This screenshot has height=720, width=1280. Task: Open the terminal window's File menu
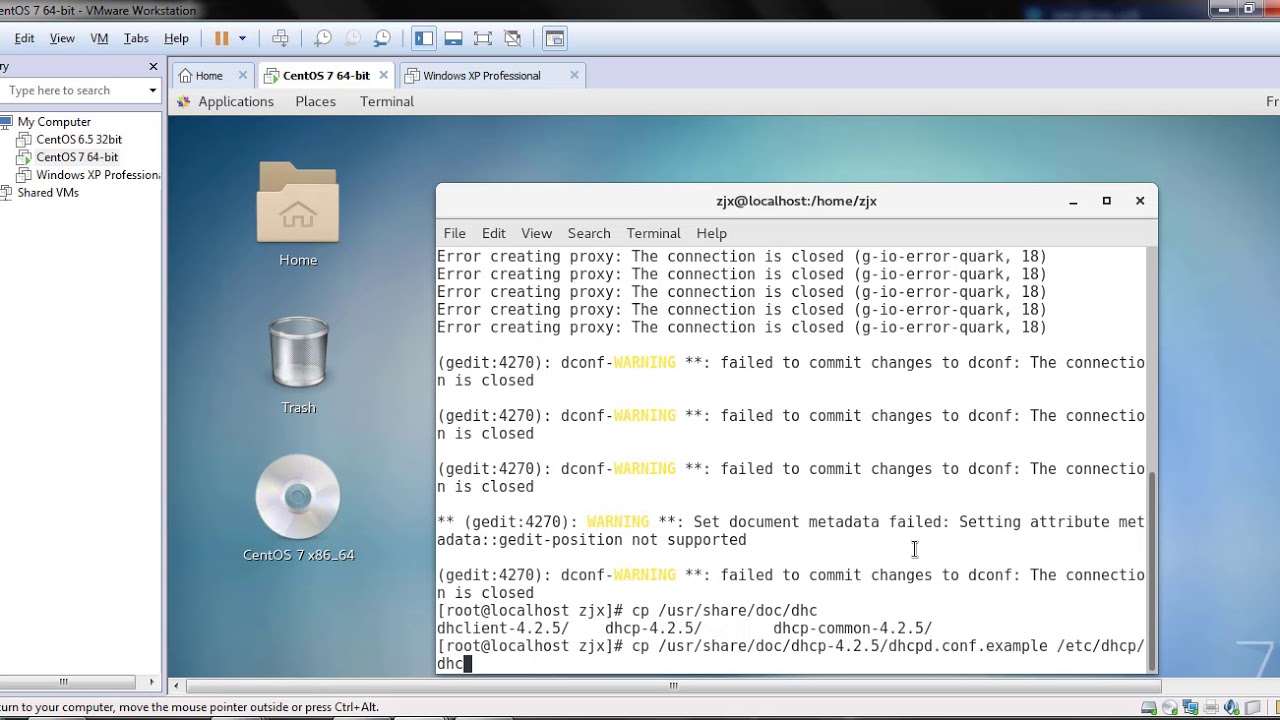(x=454, y=233)
